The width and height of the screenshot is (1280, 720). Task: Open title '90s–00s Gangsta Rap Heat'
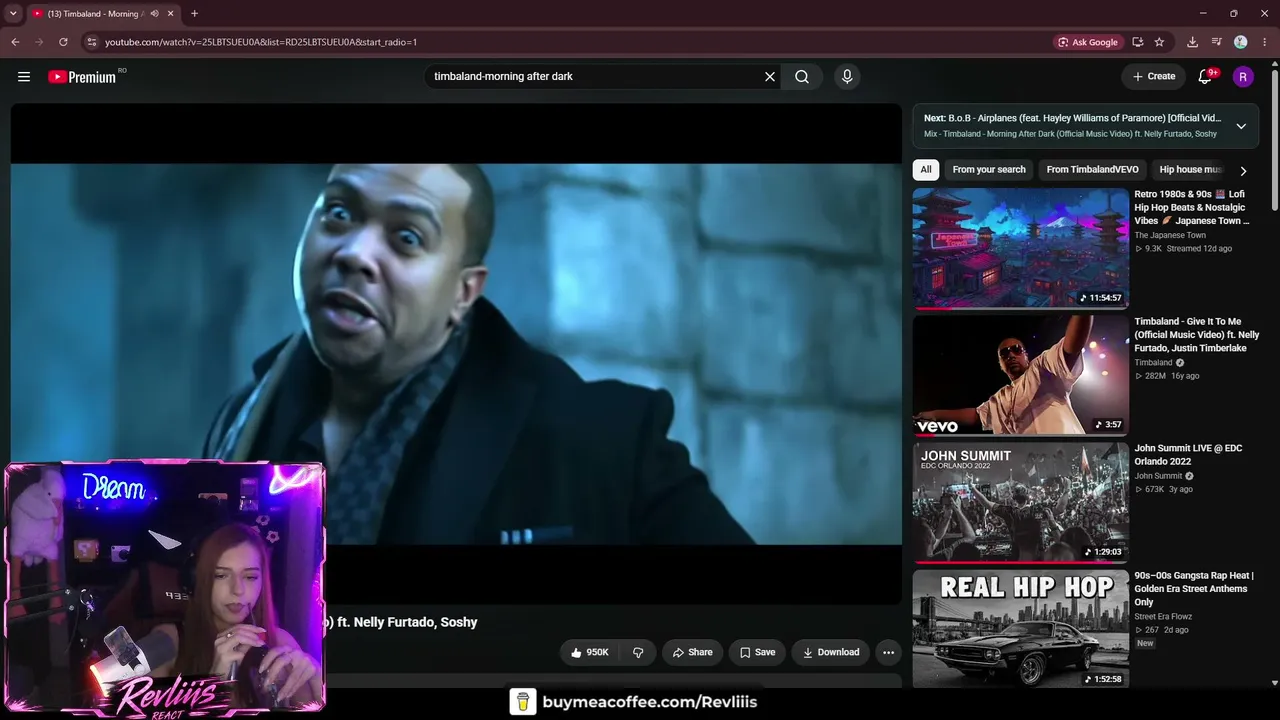click(x=1194, y=589)
